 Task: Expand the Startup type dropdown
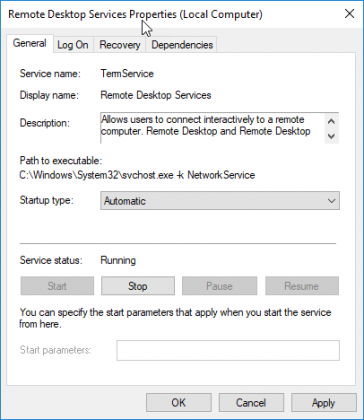point(220,201)
